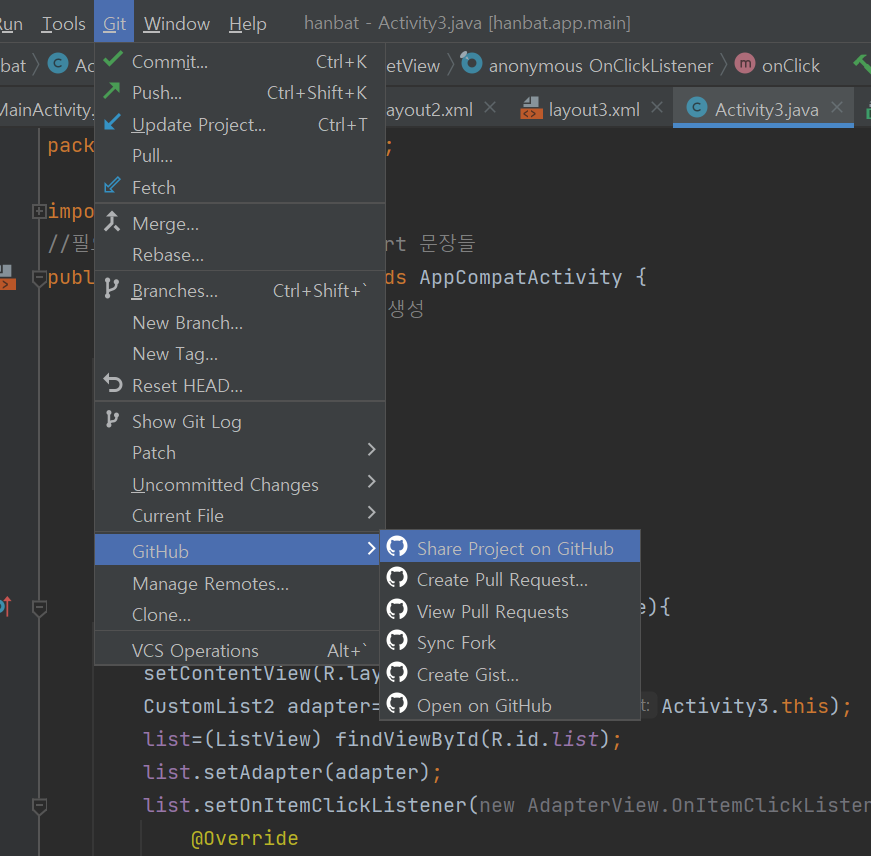The height and width of the screenshot is (856, 871).
Task: Click GitHub icon beside Create Pull Request
Action: (x=397, y=578)
